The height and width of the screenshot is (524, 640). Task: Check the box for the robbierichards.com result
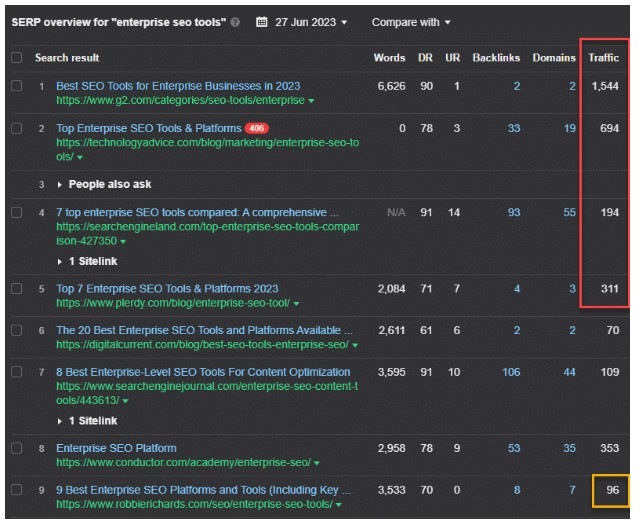coord(17,490)
